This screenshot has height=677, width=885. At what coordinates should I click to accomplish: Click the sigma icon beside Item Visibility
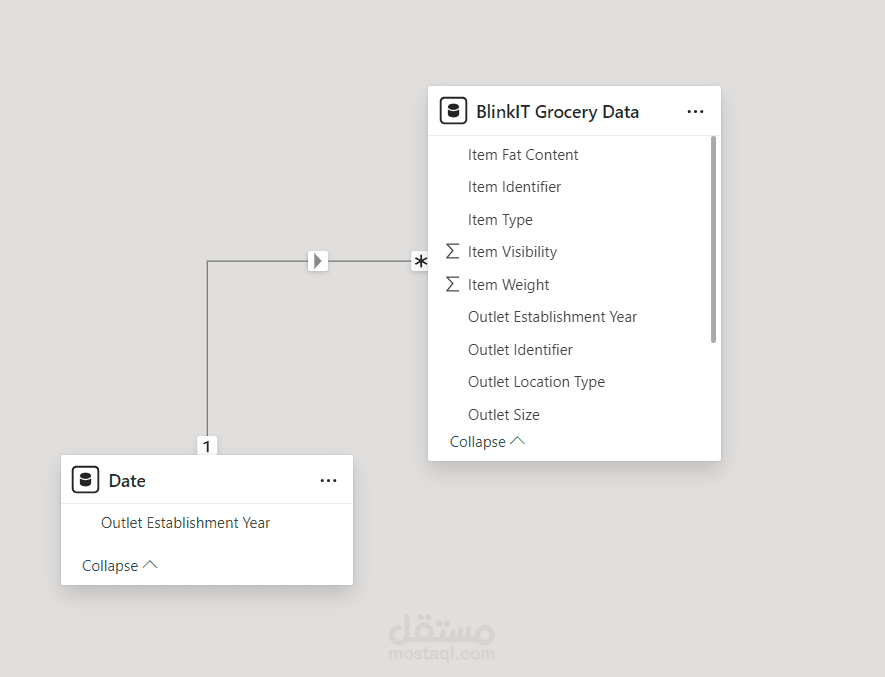click(x=452, y=252)
